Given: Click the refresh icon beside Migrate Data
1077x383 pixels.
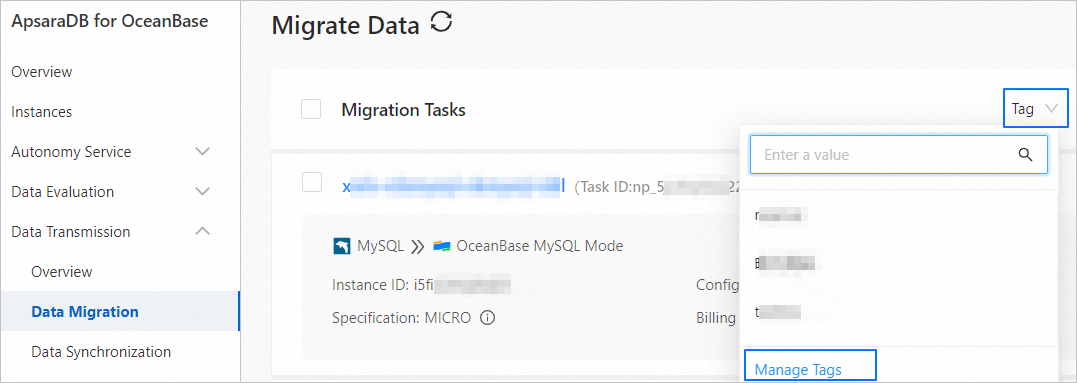Looking at the screenshot, I should point(441,23).
